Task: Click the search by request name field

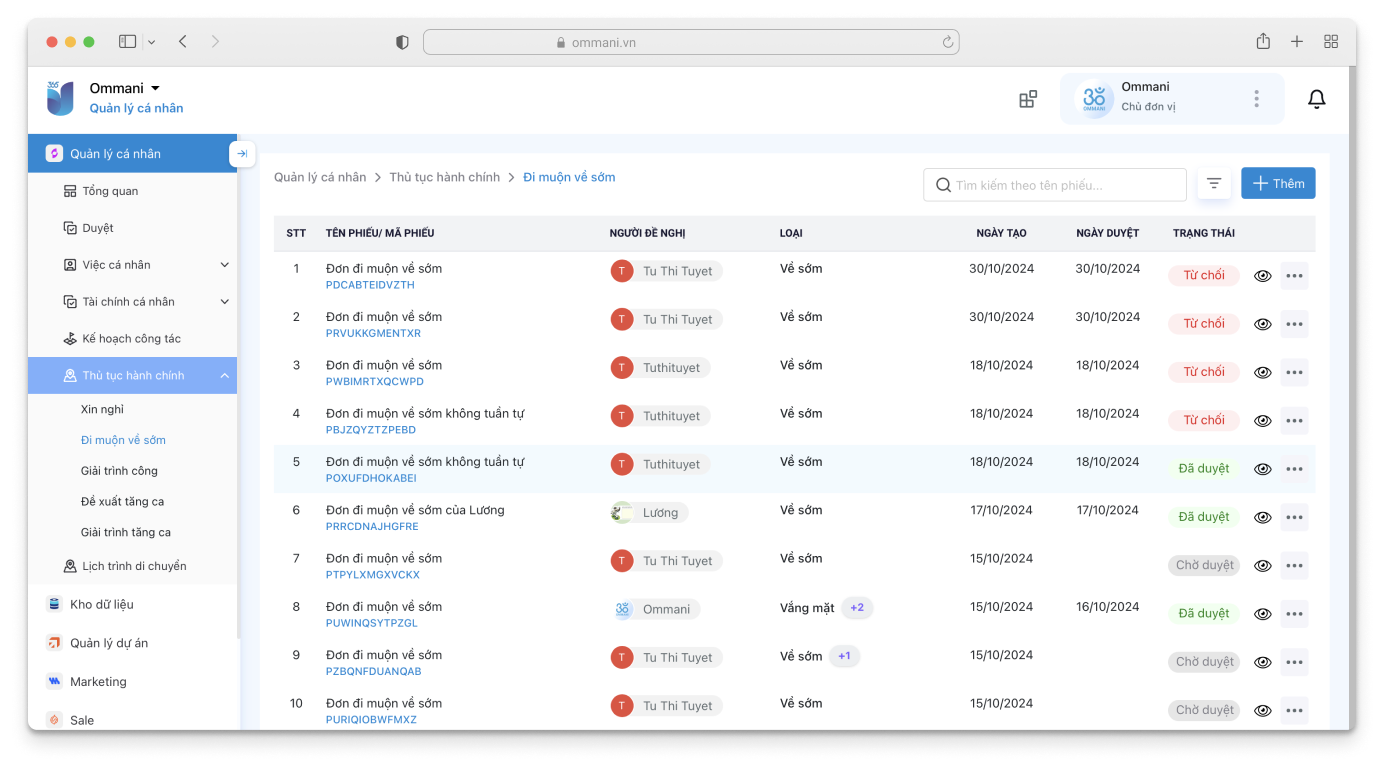Action: click(x=1054, y=185)
